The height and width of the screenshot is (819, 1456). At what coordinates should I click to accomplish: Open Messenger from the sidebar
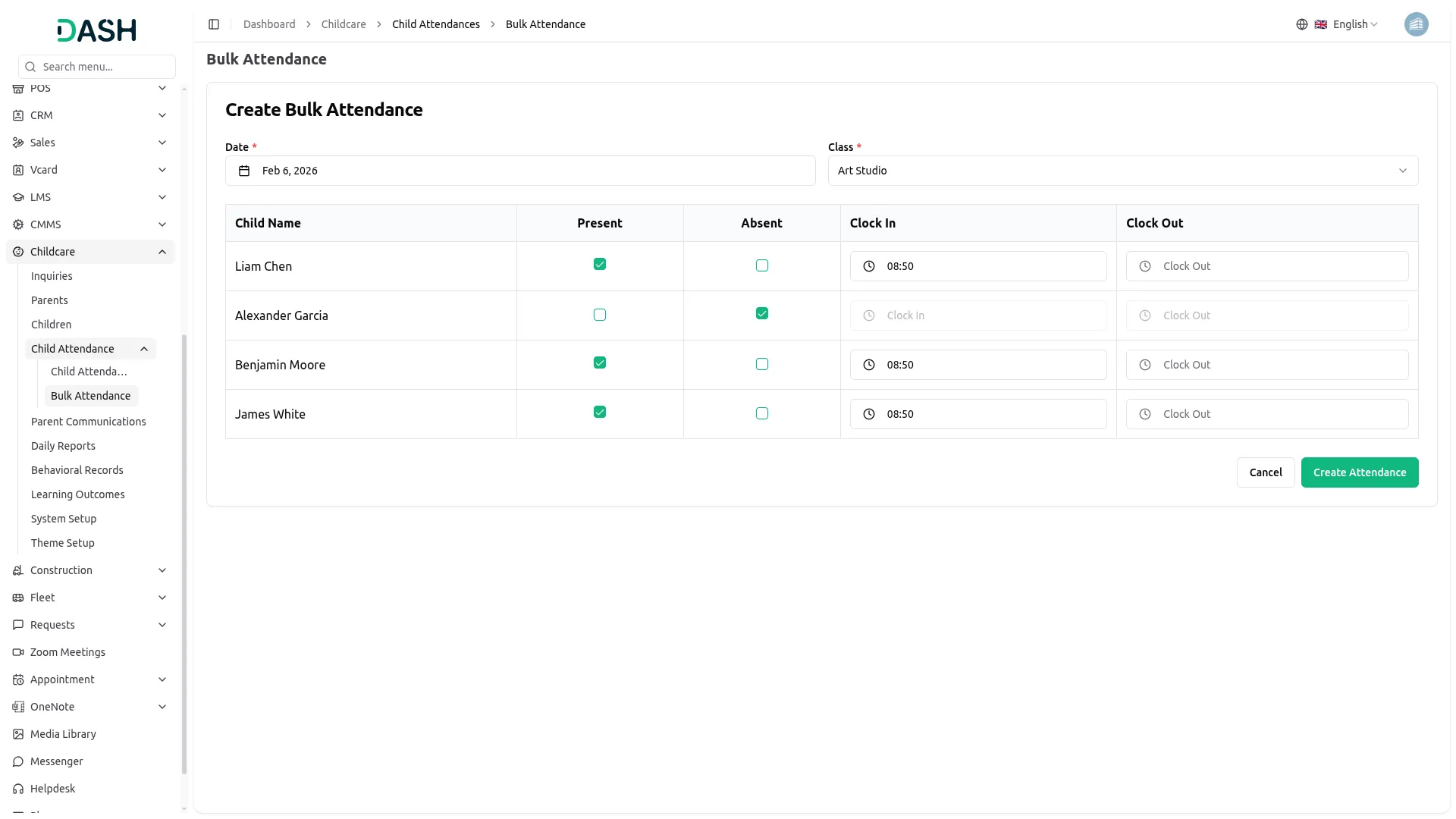coord(57,761)
